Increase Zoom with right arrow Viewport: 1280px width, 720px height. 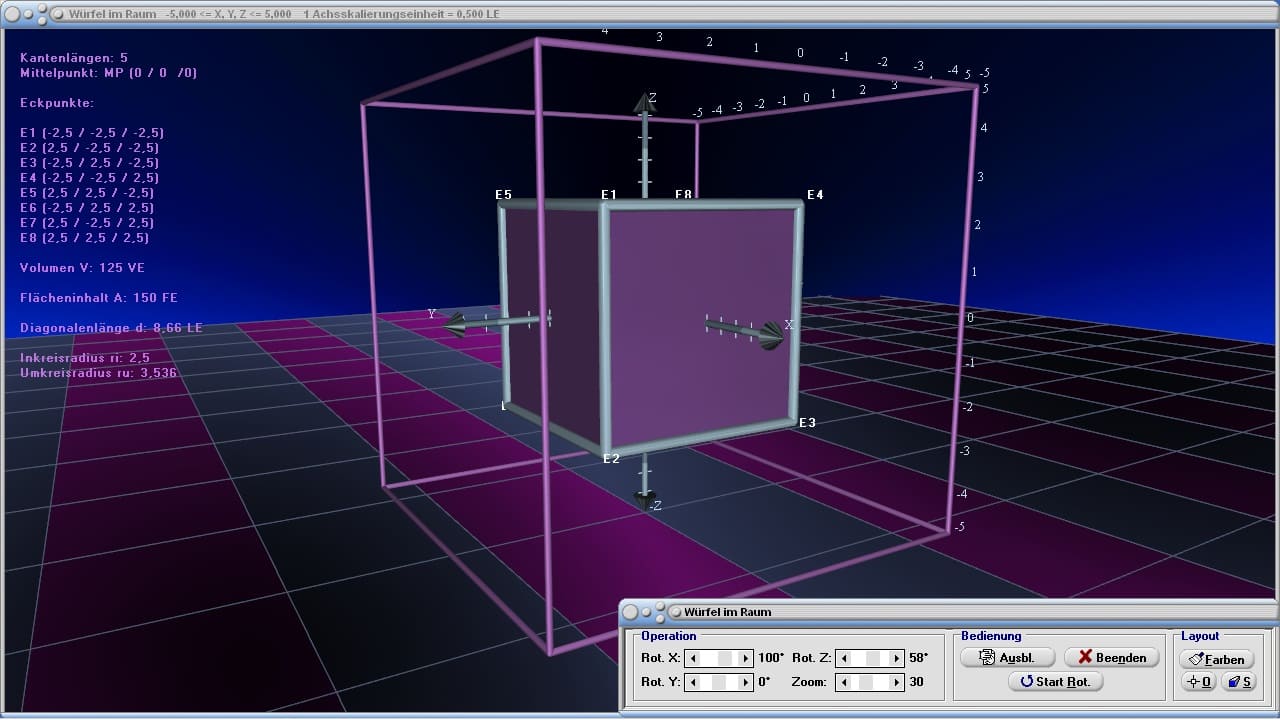(x=896, y=682)
